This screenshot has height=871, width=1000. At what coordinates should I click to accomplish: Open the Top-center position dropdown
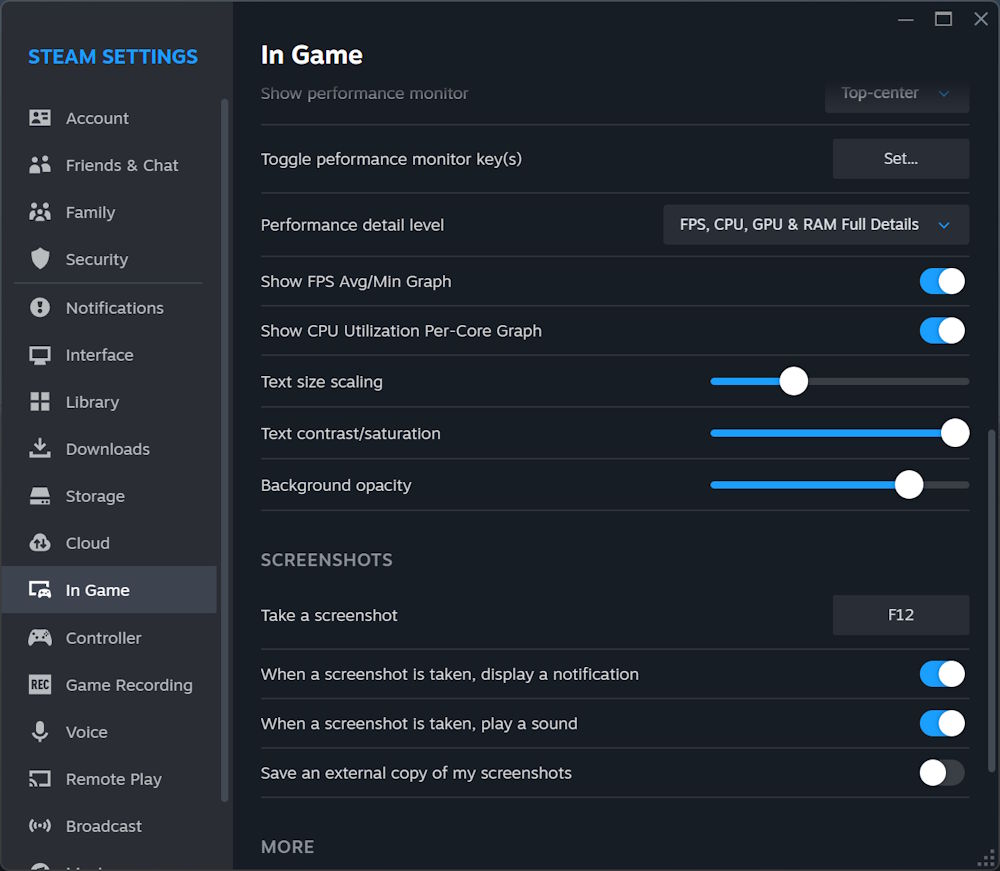pos(896,93)
